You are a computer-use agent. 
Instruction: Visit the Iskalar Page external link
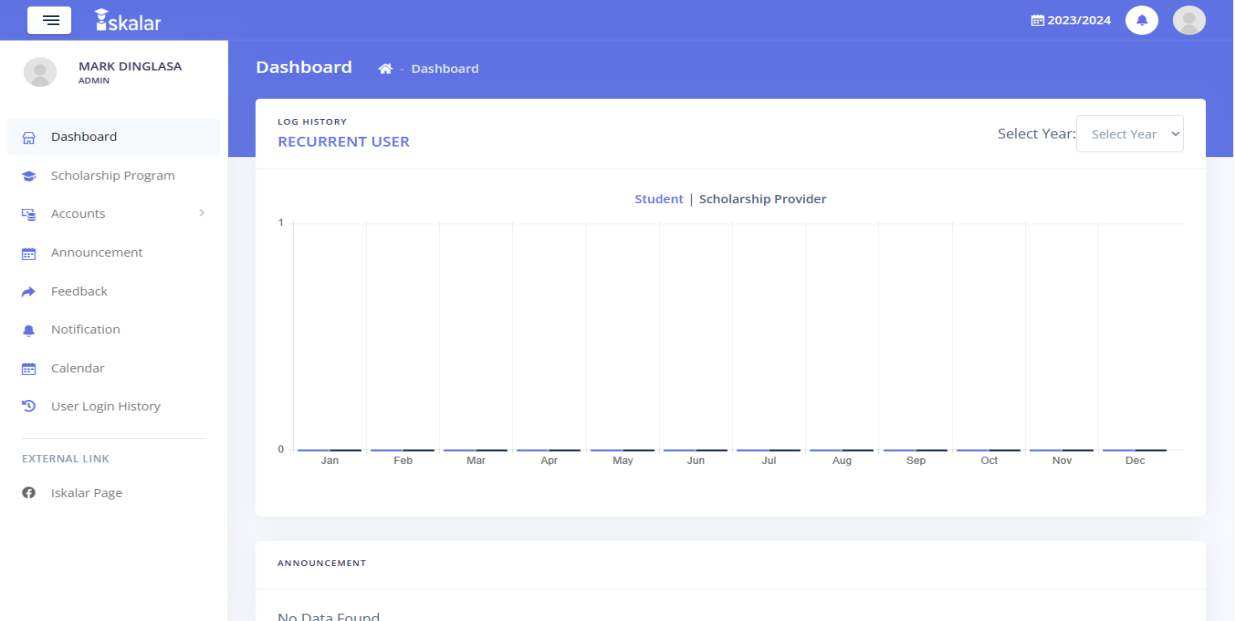[x=86, y=492]
